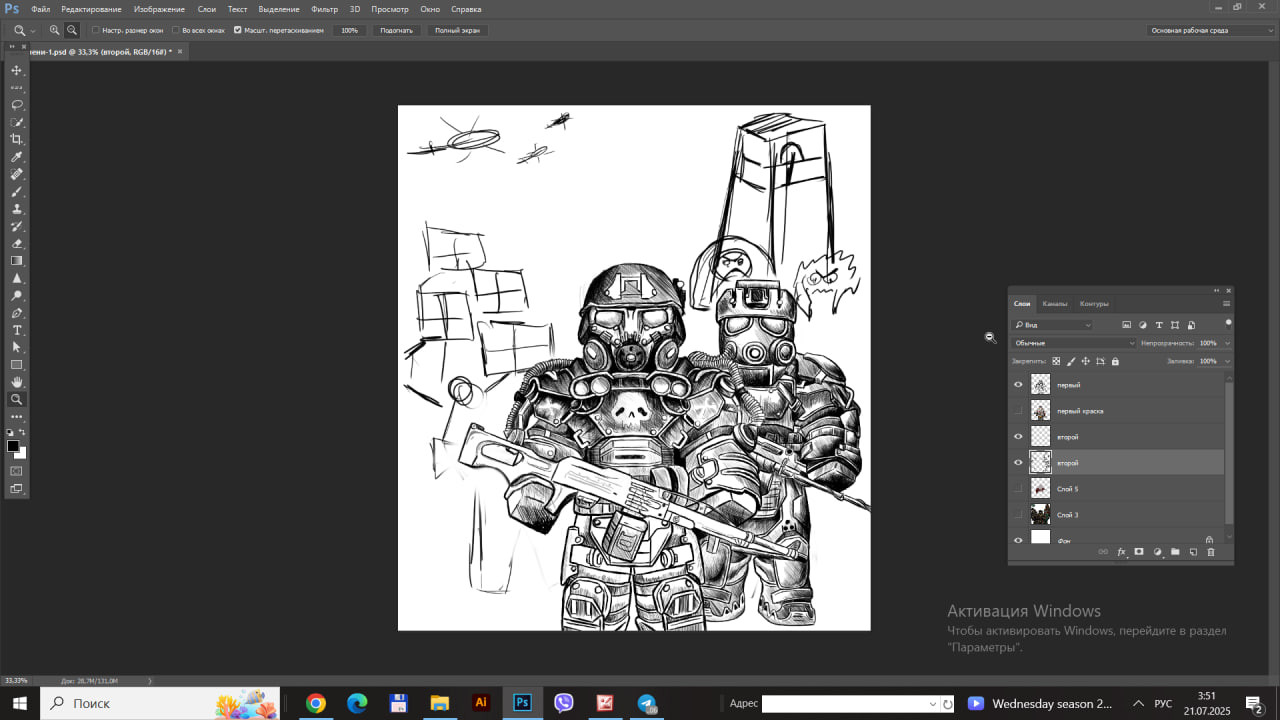Enable 'Во всех окнах' checkbox
Image resolution: width=1280 pixels, height=720 pixels.
pos(176,30)
